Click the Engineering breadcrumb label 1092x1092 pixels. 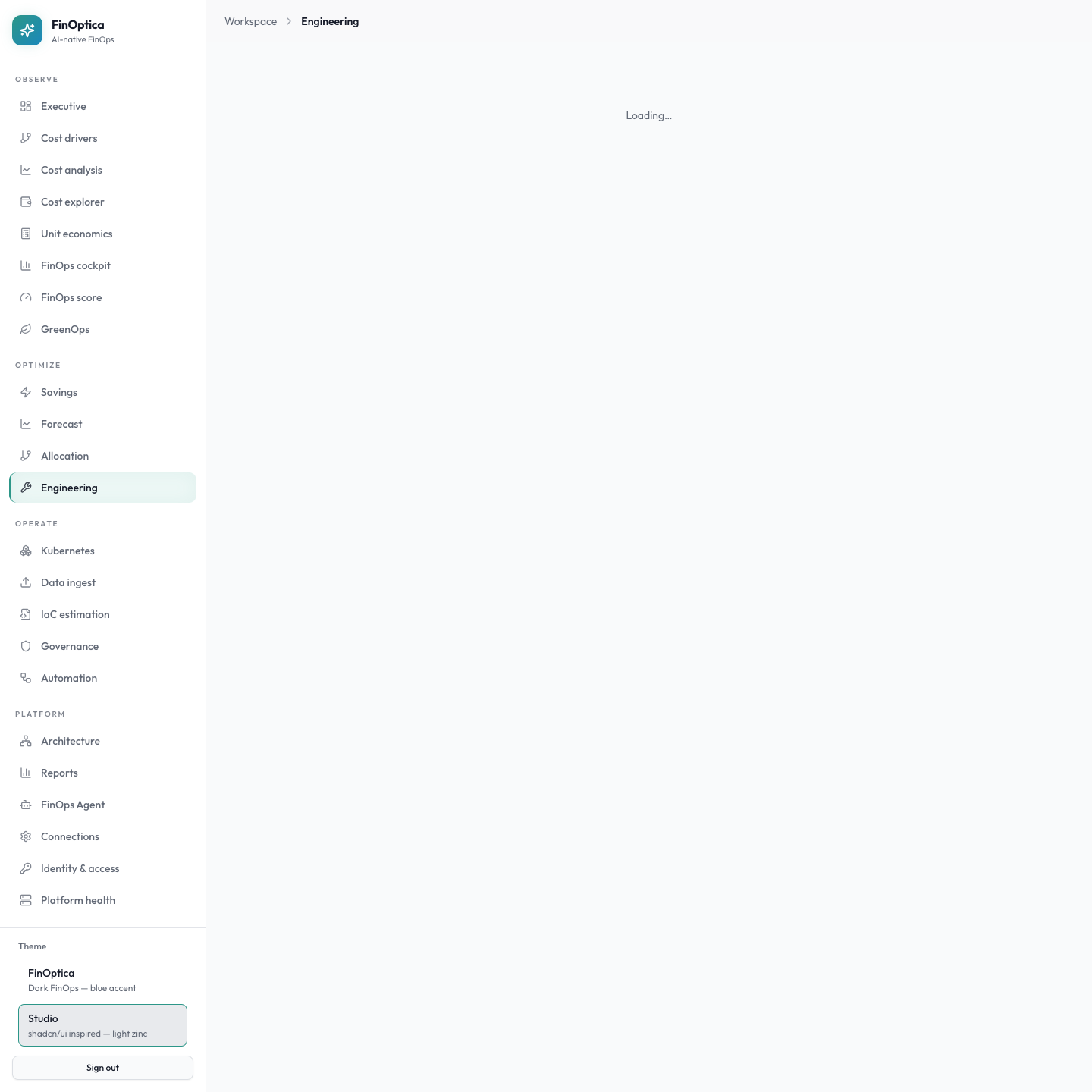click(x=330, y=21)
